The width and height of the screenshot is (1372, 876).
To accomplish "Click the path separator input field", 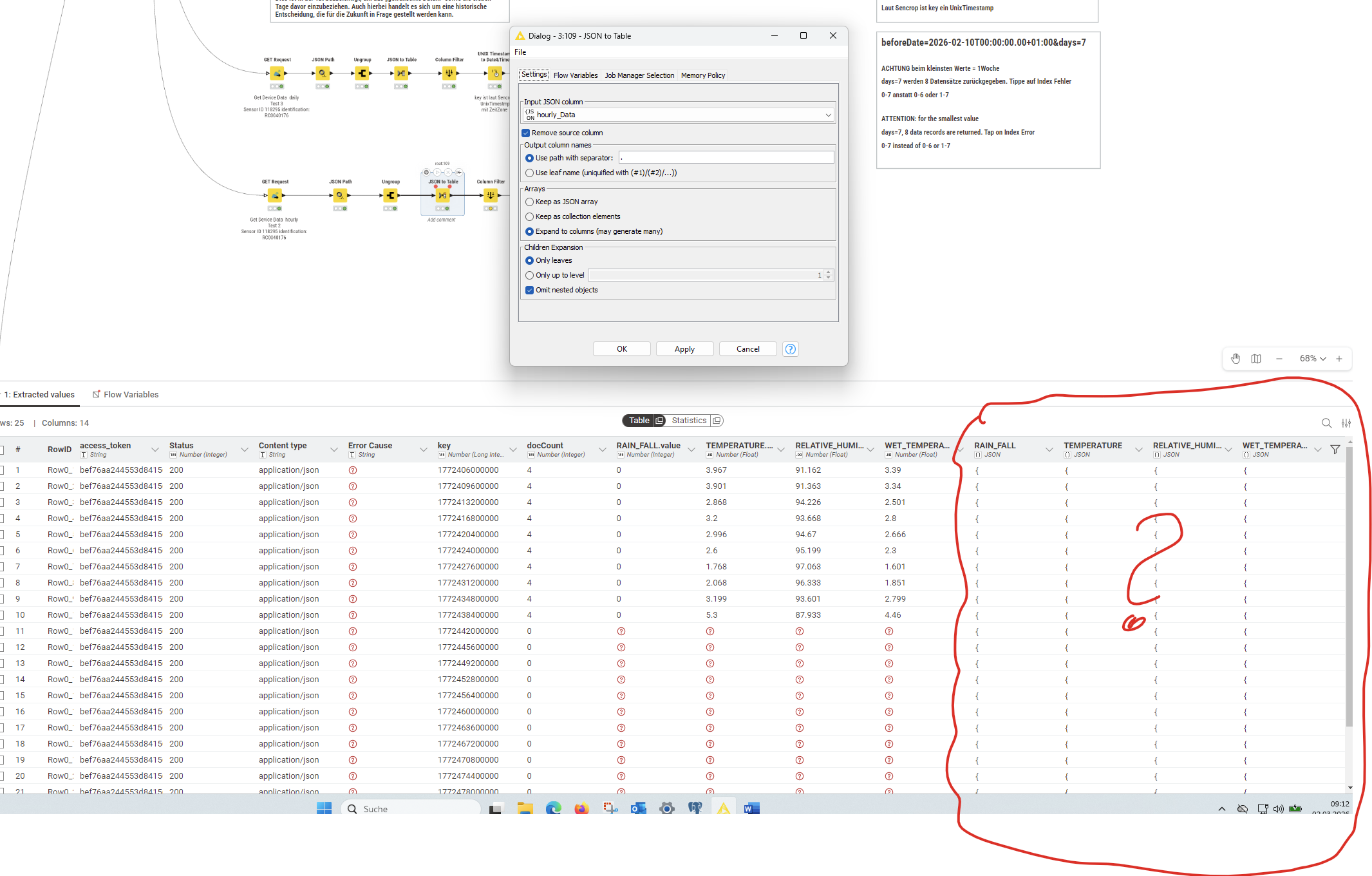I will pos(726,158).
